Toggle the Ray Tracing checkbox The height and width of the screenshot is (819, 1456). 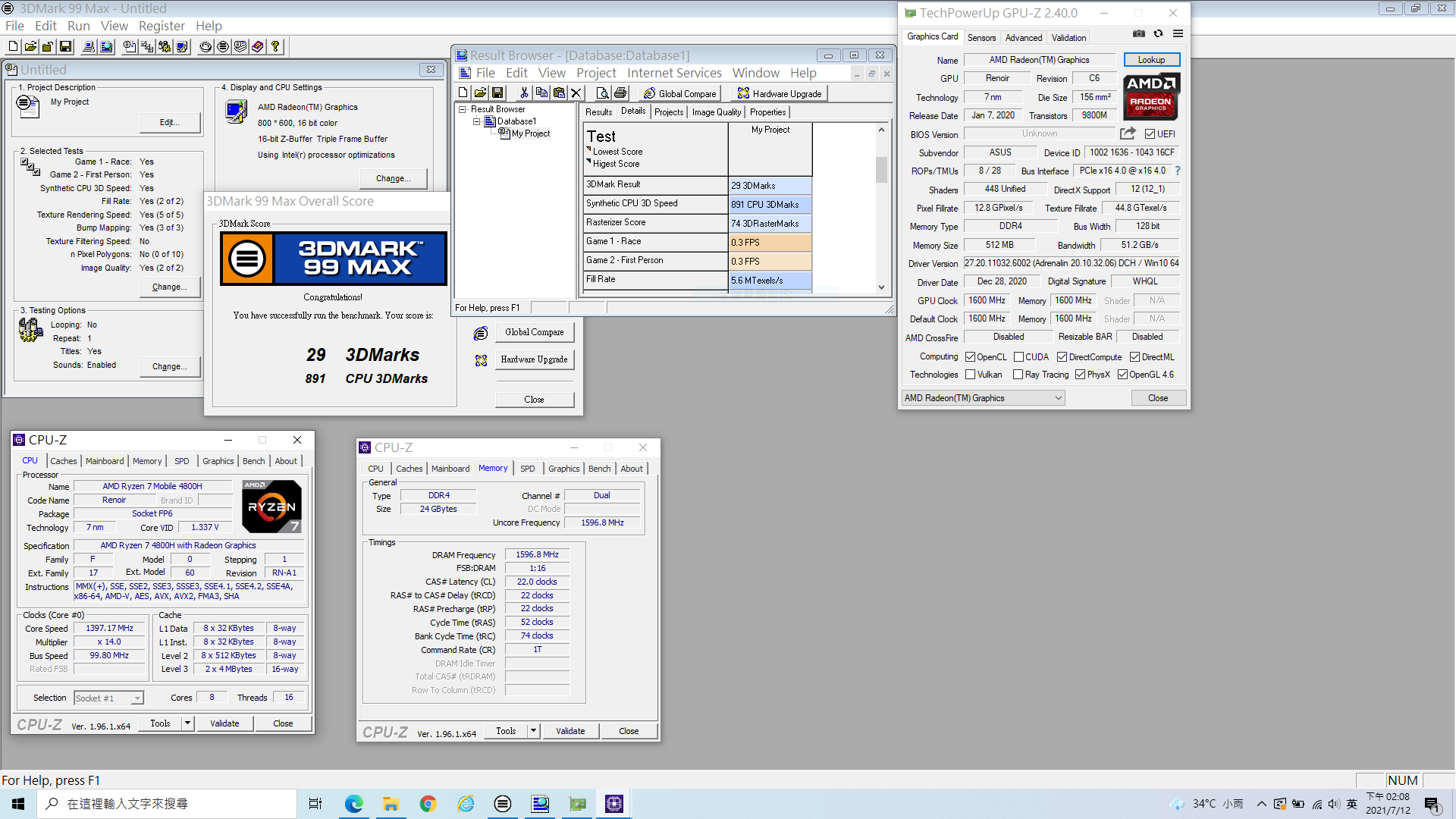click(1018, 375)
